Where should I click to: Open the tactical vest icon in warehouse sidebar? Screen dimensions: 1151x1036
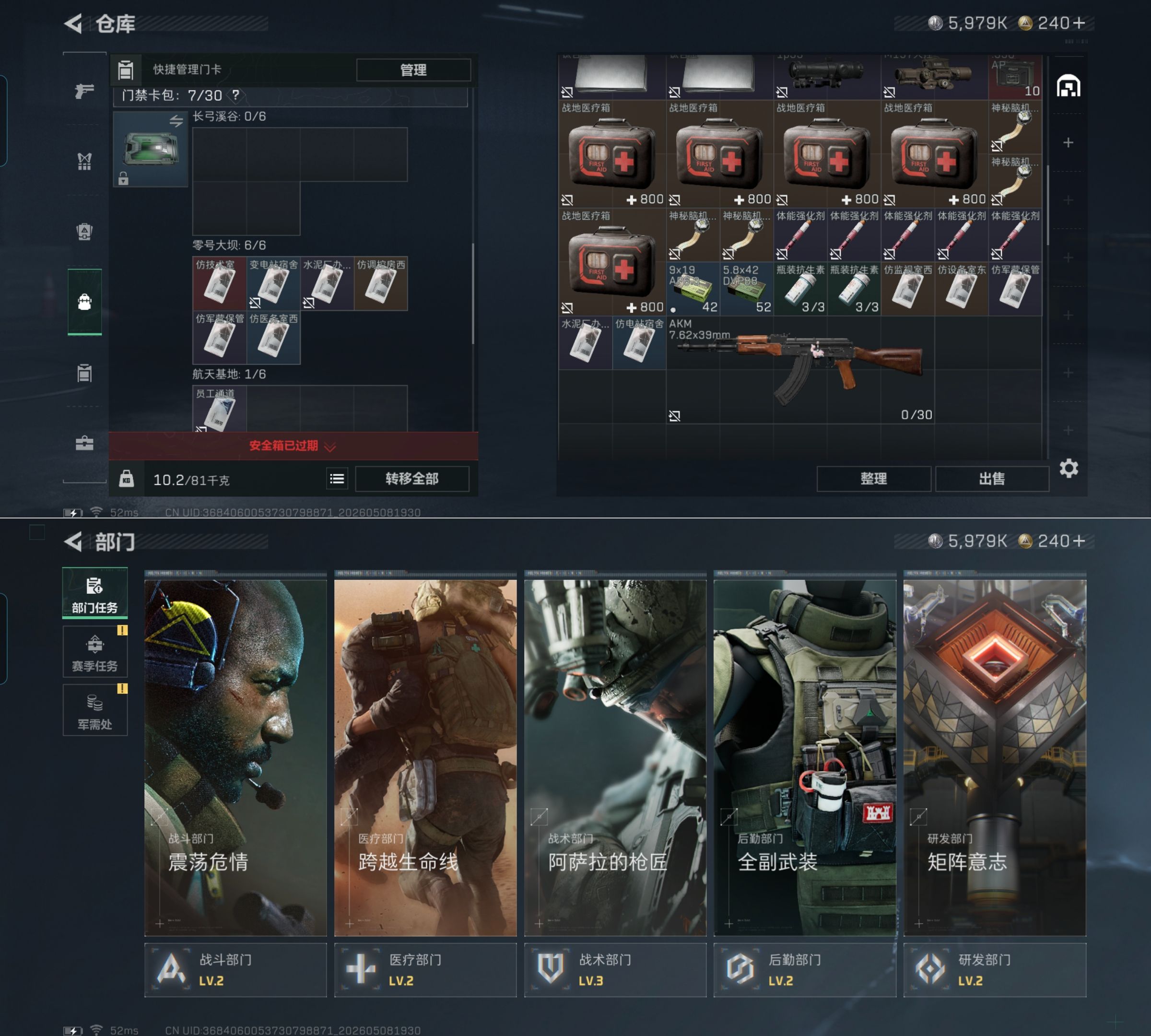(84, 161)
